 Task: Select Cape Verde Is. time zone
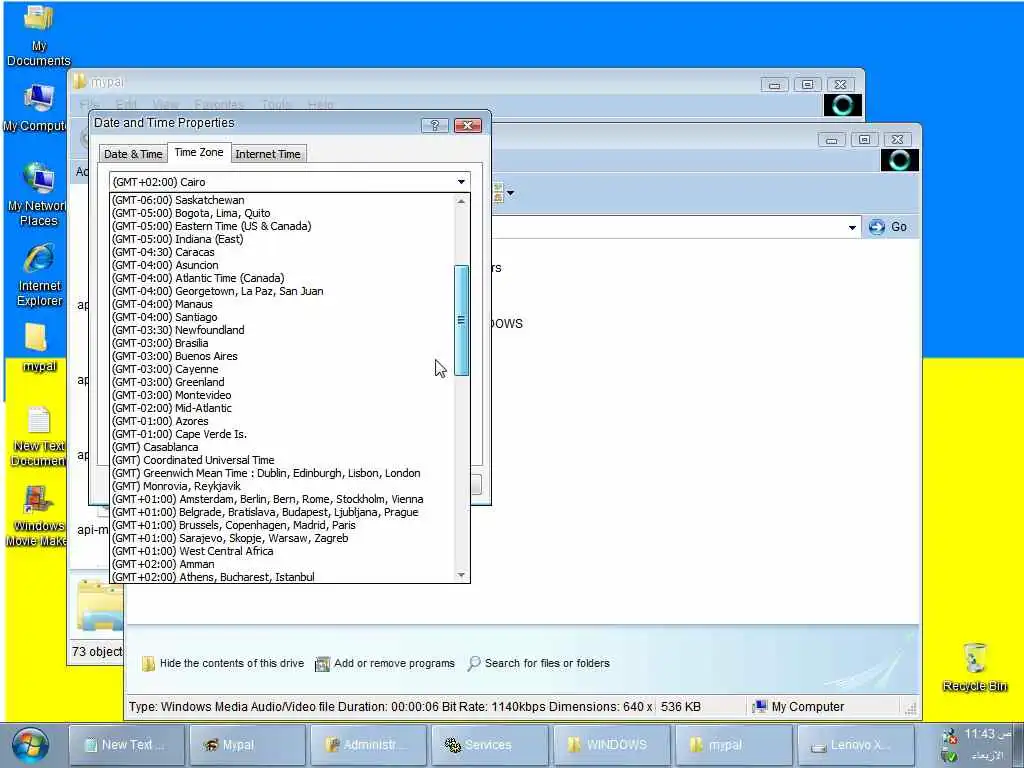(282, 434)
